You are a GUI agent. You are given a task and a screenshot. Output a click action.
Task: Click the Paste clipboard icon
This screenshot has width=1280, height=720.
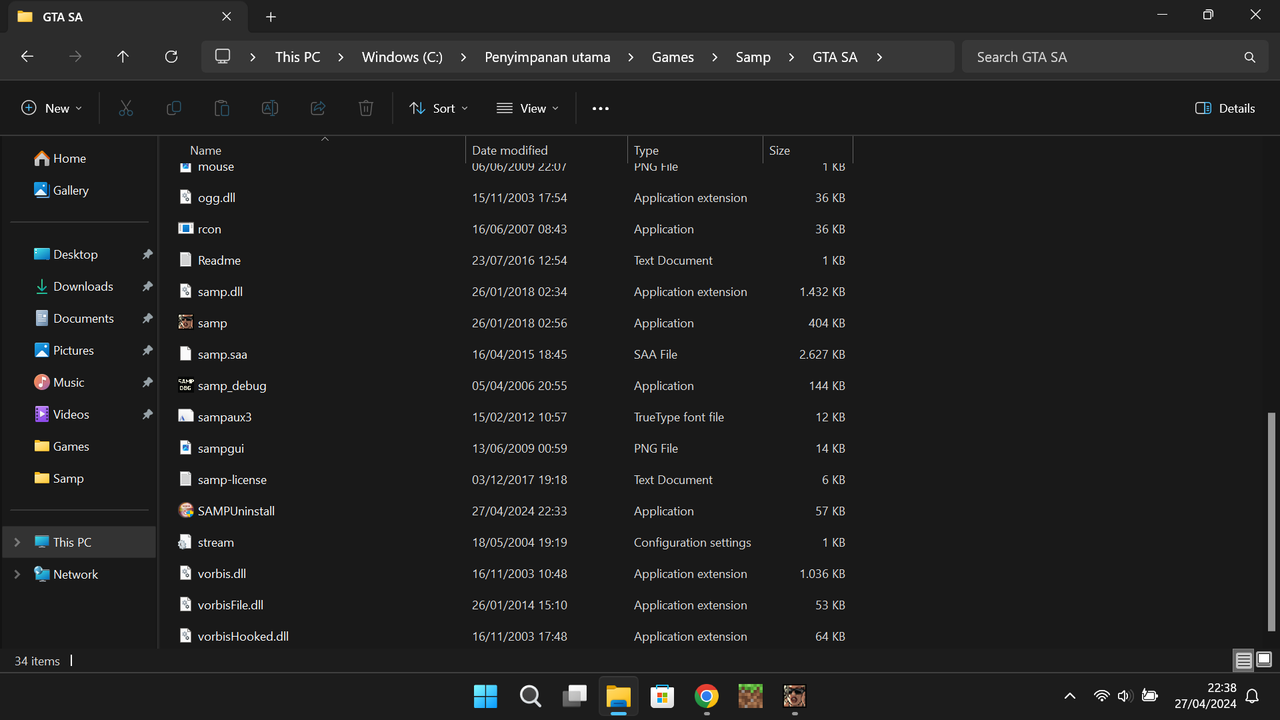pyautogui.click(x=222, y=108)
